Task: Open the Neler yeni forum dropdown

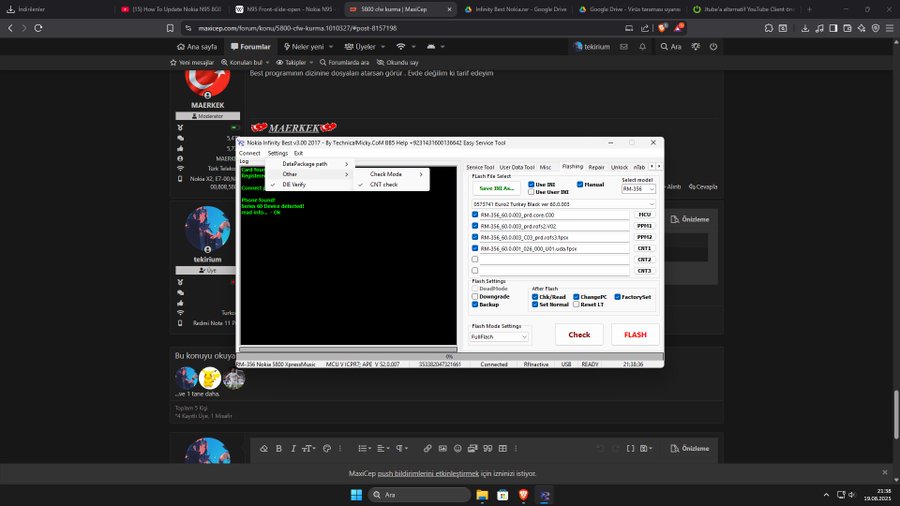Action: tap(308, 46)
